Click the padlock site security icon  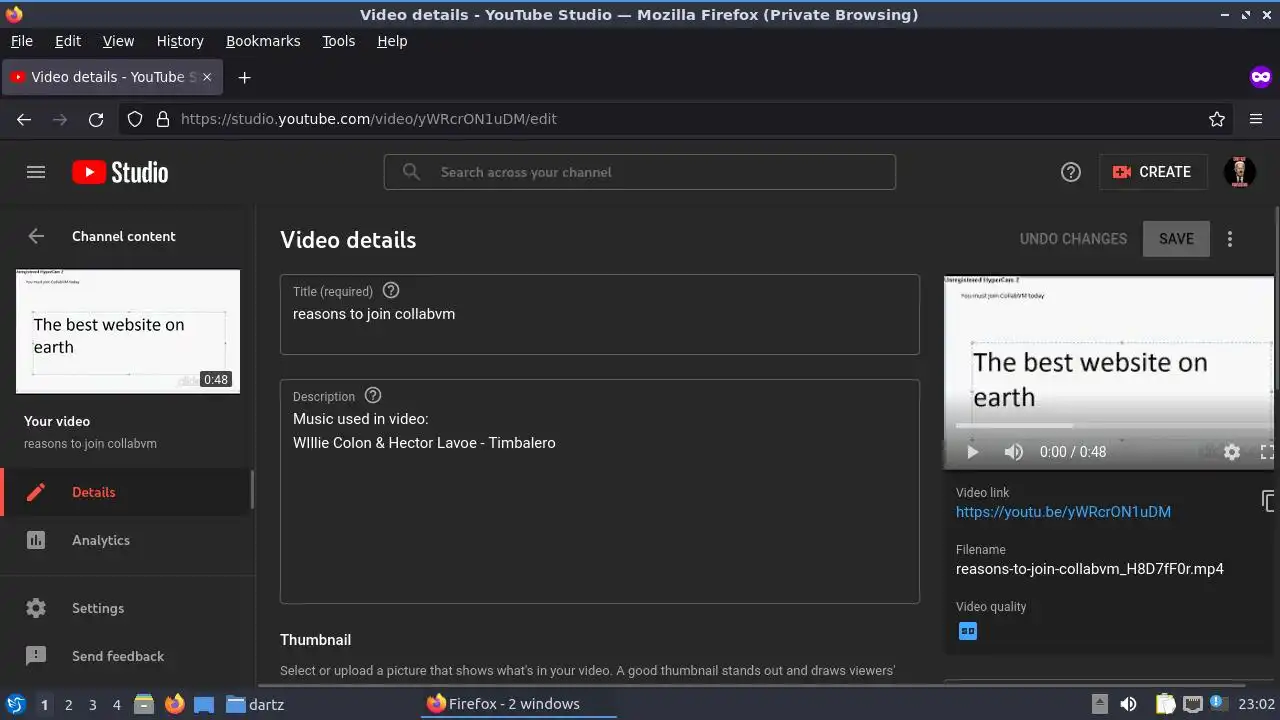(163, 119)
